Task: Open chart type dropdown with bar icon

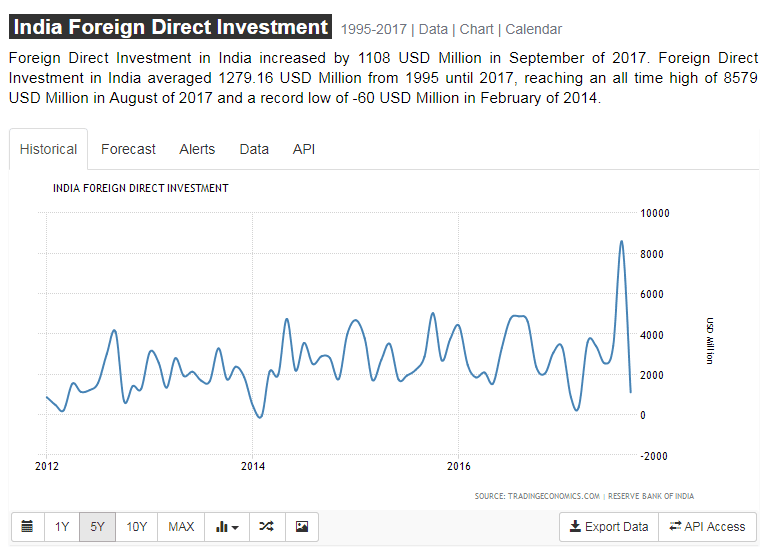Action: 227,526
